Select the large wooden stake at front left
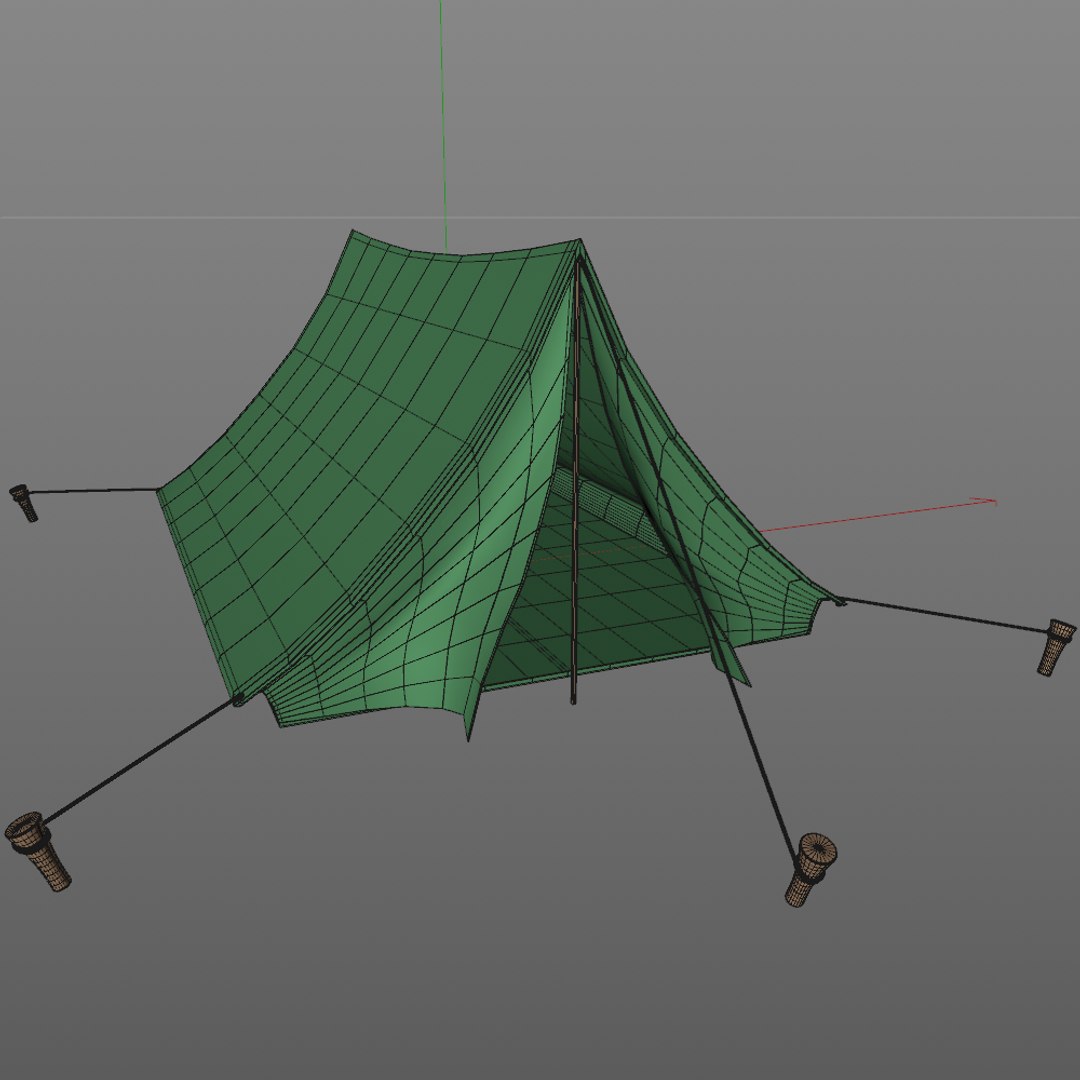Screen dimensions: 1080x1080 (x=37, y=851)
